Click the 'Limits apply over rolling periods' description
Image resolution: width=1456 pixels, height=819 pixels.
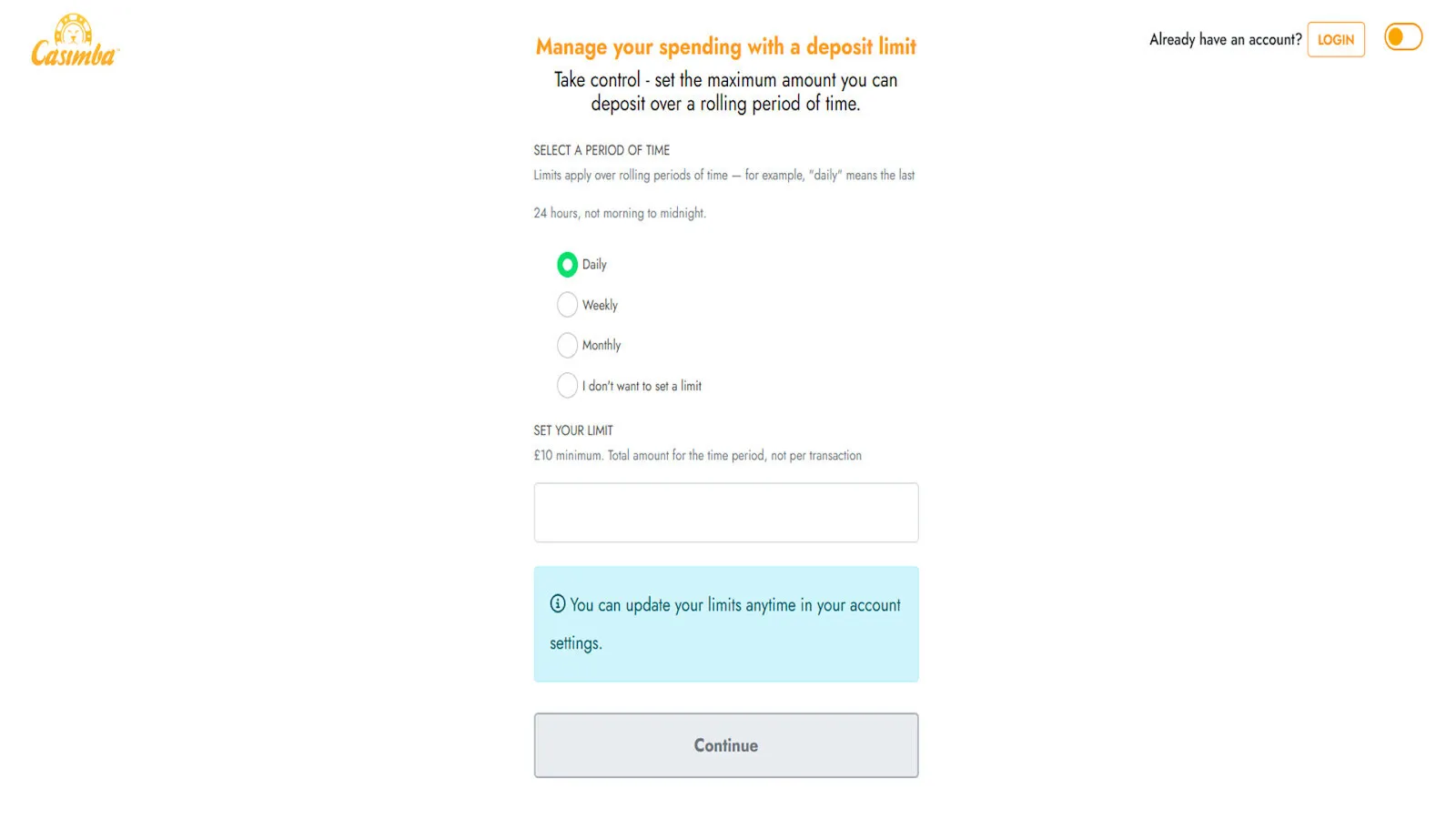point(723,176)
